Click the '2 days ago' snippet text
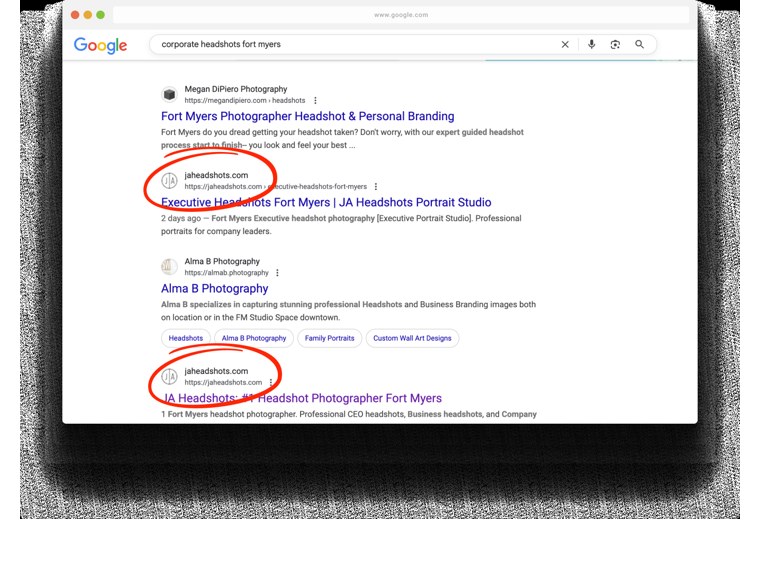This screenshot has width=760, height=580. point(181,219)
